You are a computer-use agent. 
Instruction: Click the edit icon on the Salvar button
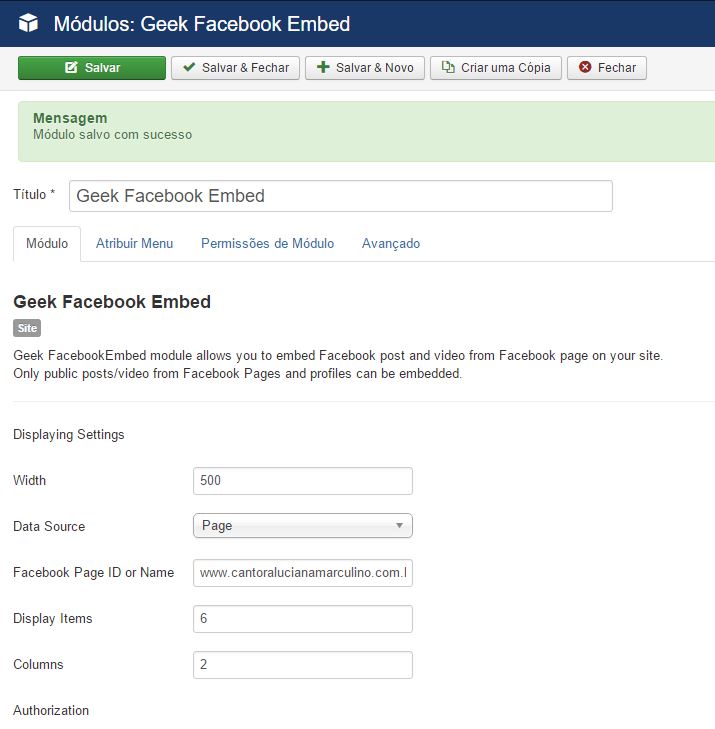click(71, 67)
